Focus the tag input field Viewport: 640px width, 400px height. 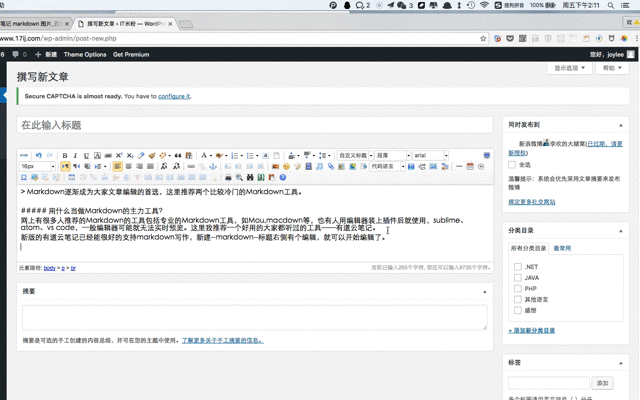[x=549, y=383]
